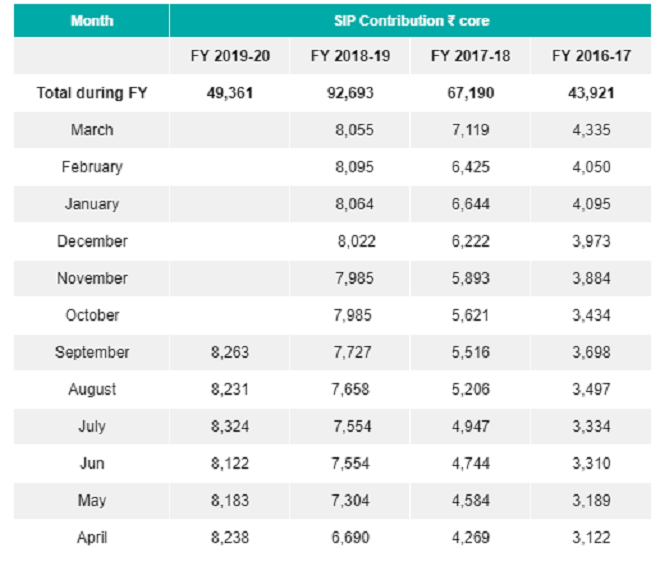
Task: Select October's FY 2016-17 value 3,434
Action: pos(590,315)
